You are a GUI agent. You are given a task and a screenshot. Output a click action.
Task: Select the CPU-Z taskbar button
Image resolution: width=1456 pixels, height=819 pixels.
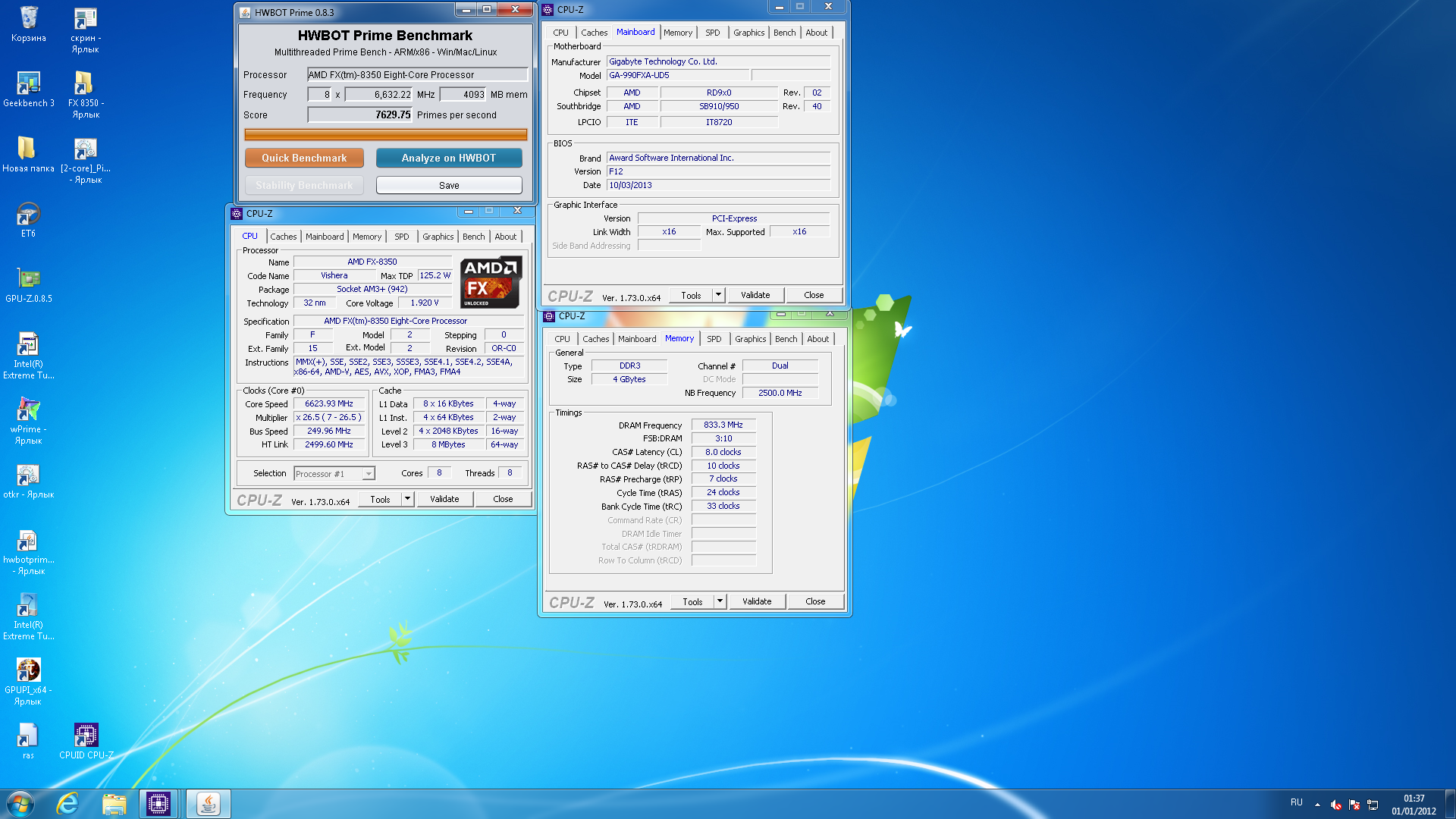coord(158,804)
